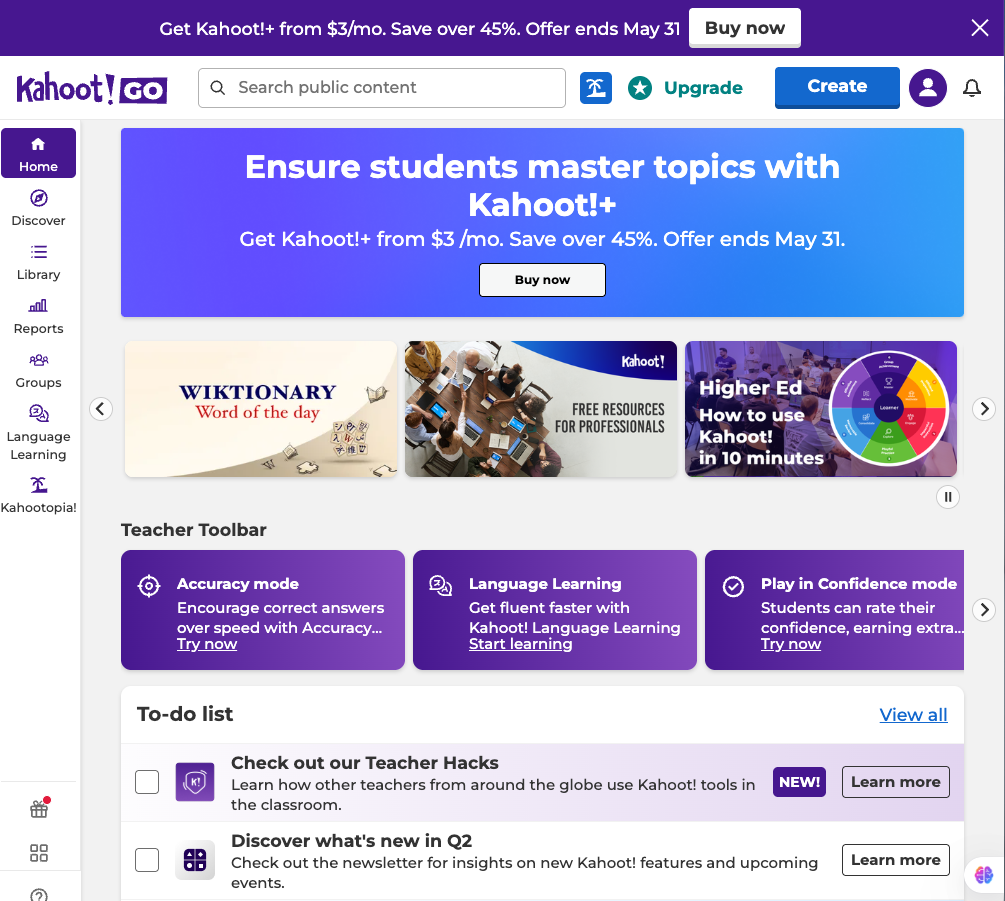Check the Discover what's new in Q2 checkbox
This screenshot has height=901, width=1005.
coord(147,860)
